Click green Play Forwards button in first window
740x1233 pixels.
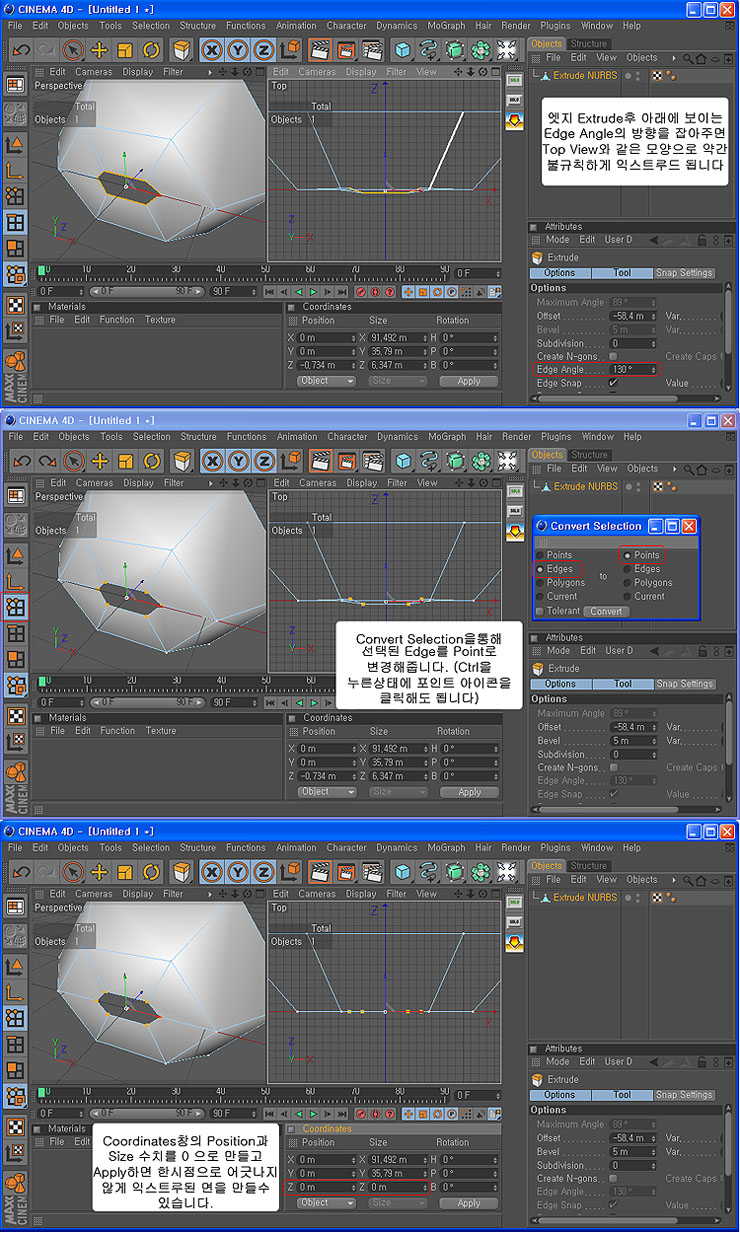pyautogui.click(x=313, y=291)
